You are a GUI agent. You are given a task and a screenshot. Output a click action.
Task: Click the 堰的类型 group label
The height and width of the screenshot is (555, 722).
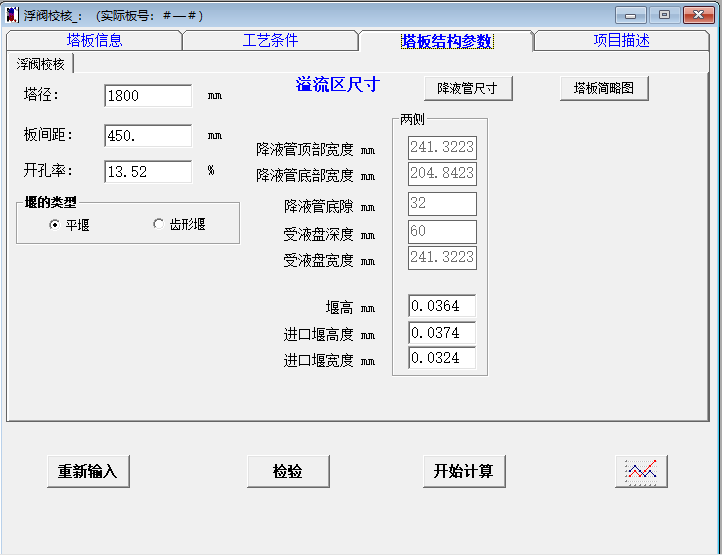click(51, 202)
